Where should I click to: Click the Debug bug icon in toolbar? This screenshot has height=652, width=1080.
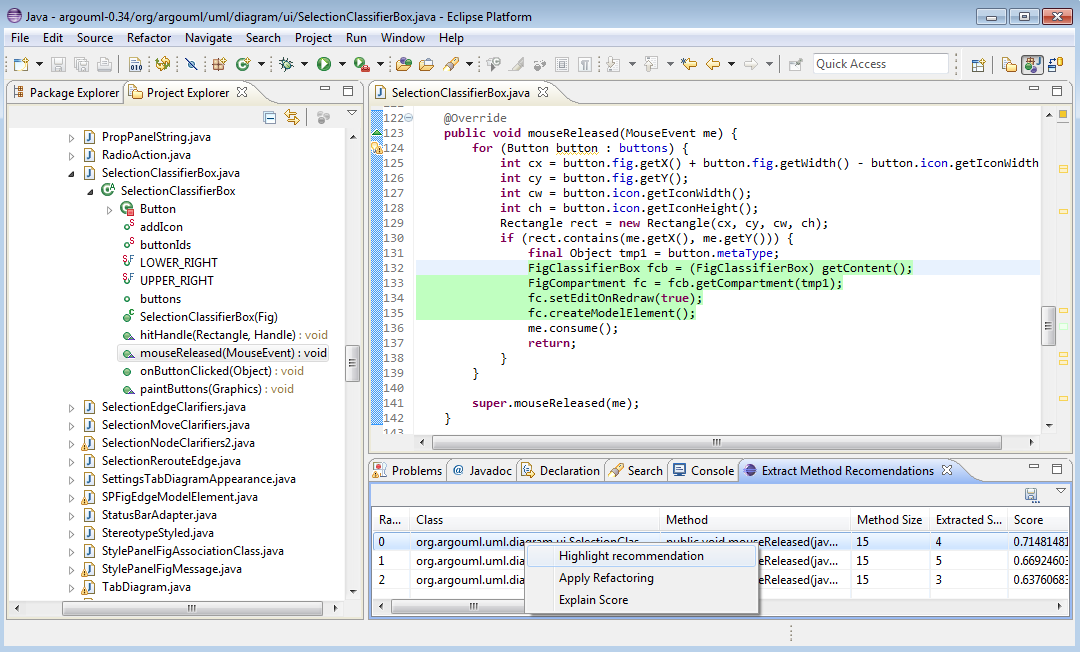286,64
